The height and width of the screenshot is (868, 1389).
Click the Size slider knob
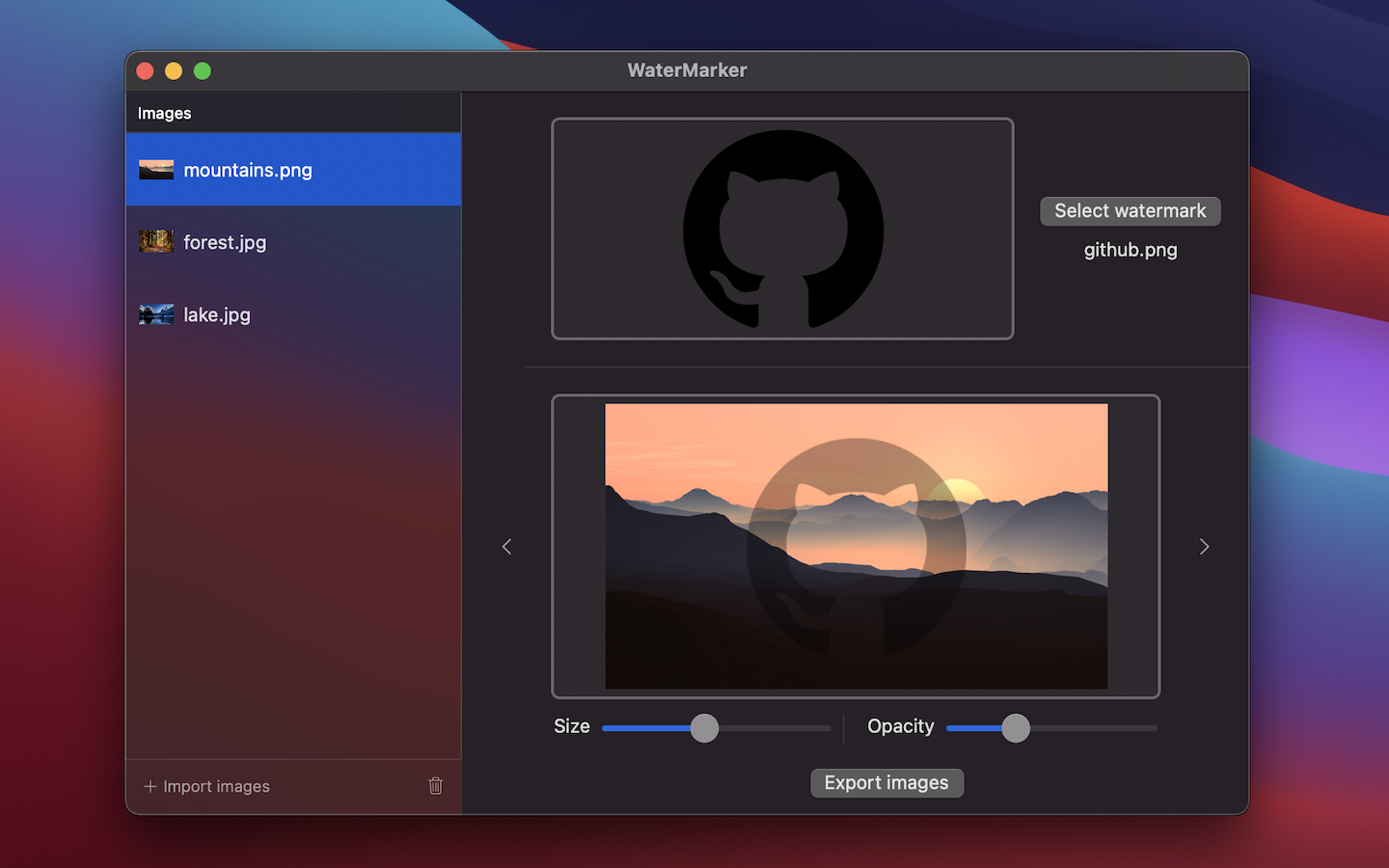point(705,728)
